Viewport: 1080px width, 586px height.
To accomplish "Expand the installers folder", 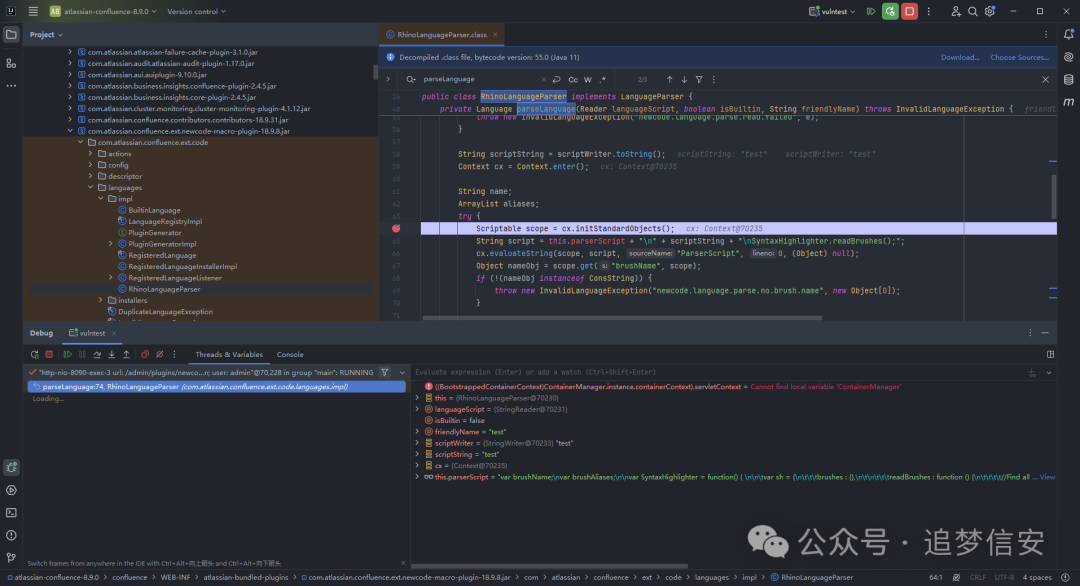I will pyautogui.click(x=101, y=300).
